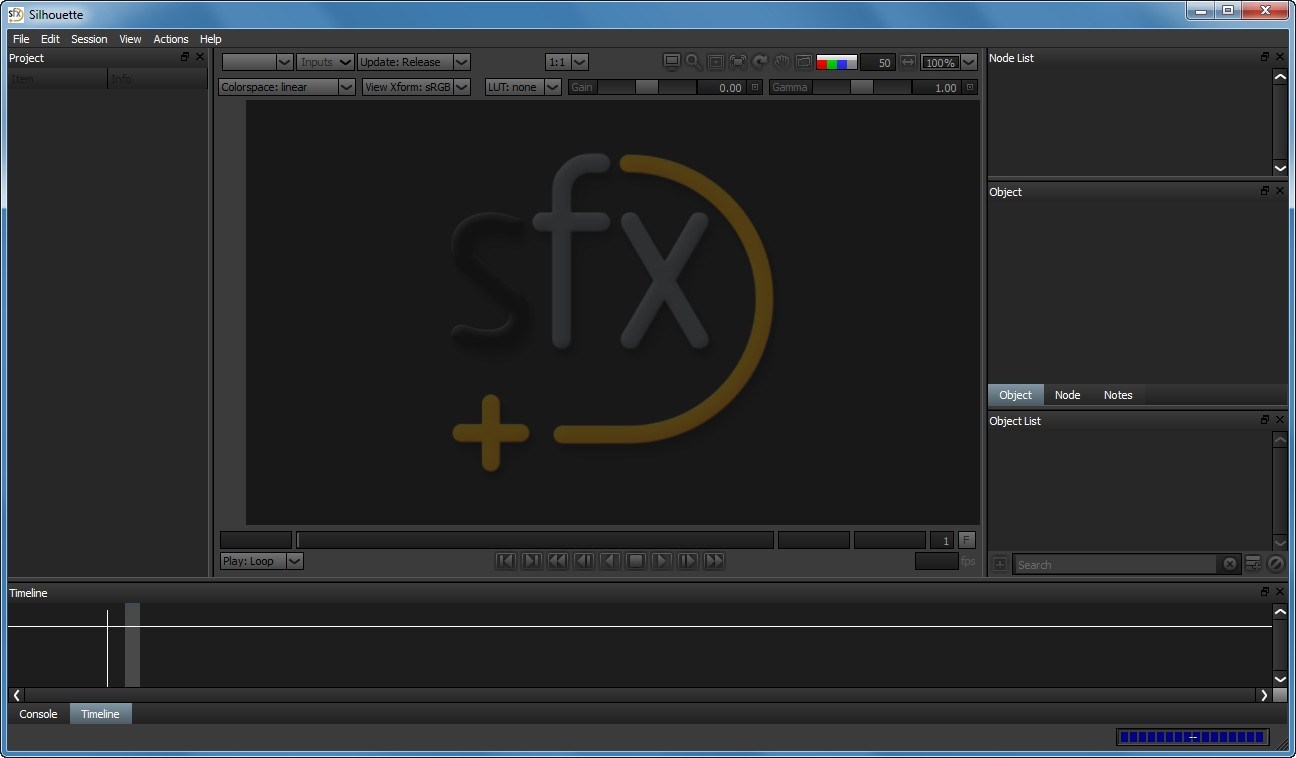Viewport: 1296px width, 758px height.
Task: Toggle the RGB channel display button
Action: click(x=837, y=62)
